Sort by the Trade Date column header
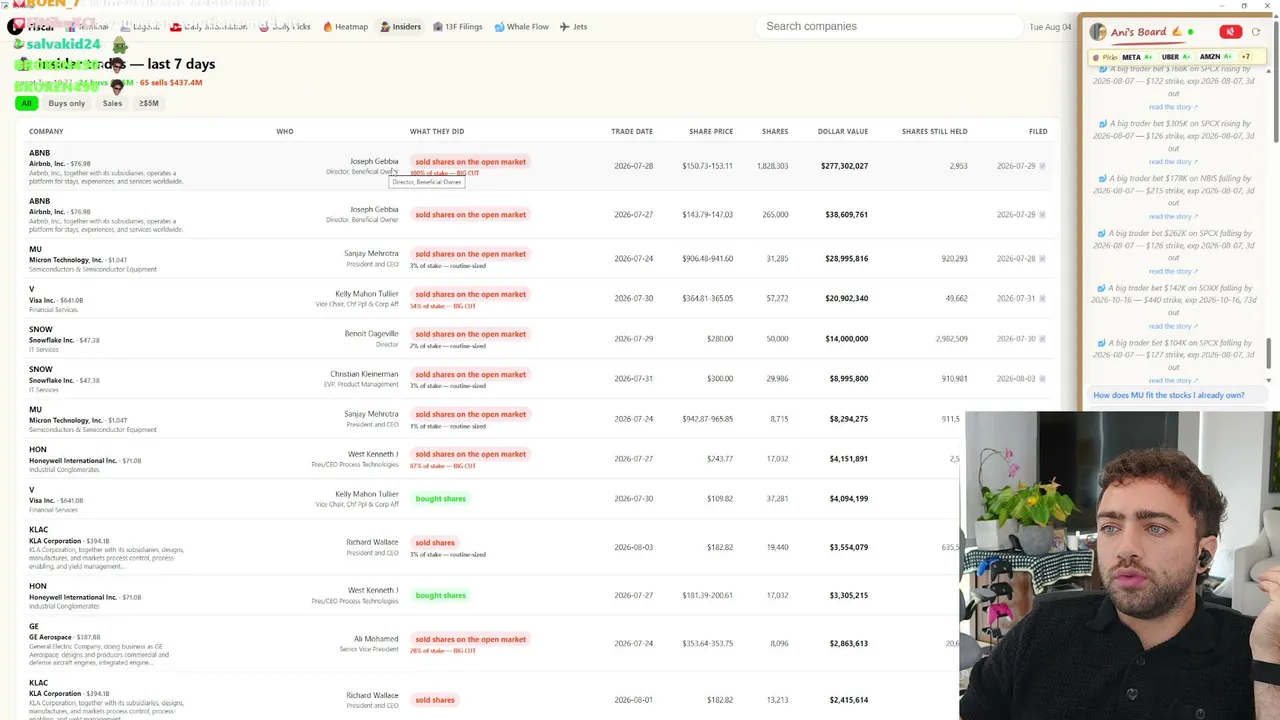The image size is (1280, 720). click(632, 131)
